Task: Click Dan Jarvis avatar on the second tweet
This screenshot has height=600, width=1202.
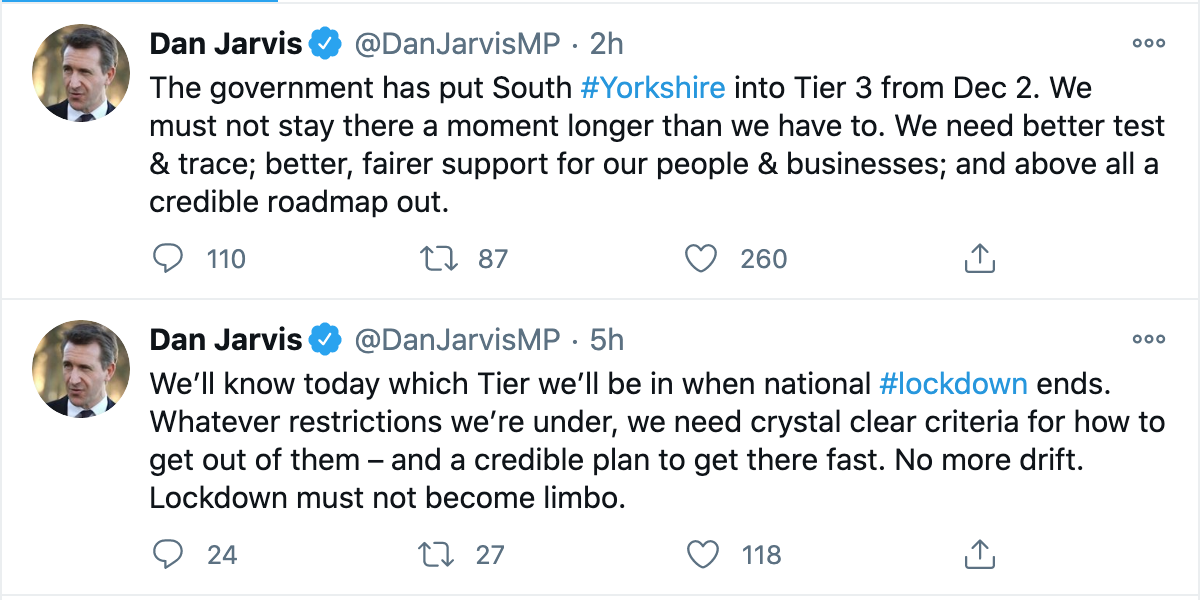Action: [x=81, y=368]
